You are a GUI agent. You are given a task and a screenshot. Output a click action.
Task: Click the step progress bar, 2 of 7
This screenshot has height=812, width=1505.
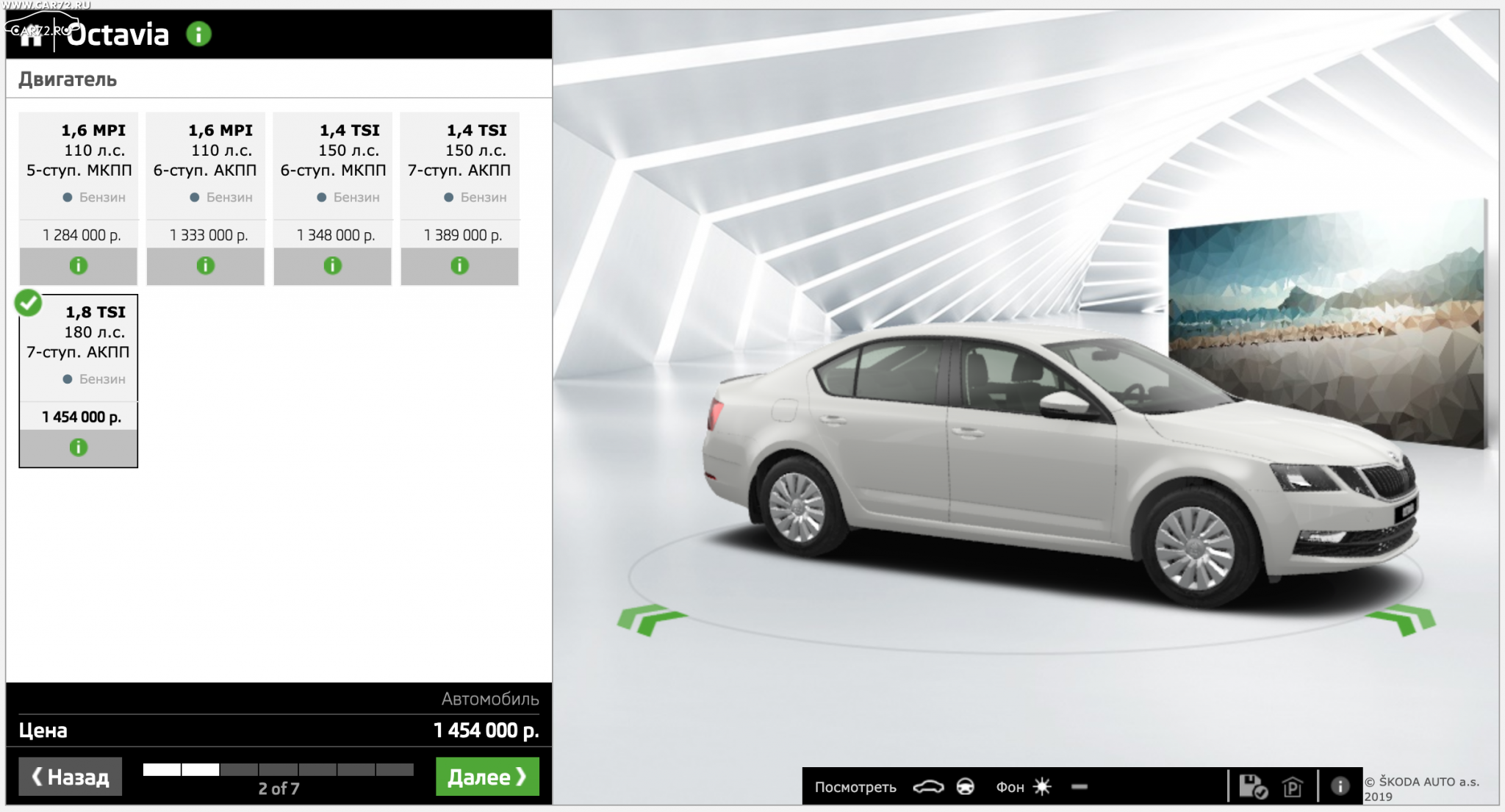click(x=279, y=769)
